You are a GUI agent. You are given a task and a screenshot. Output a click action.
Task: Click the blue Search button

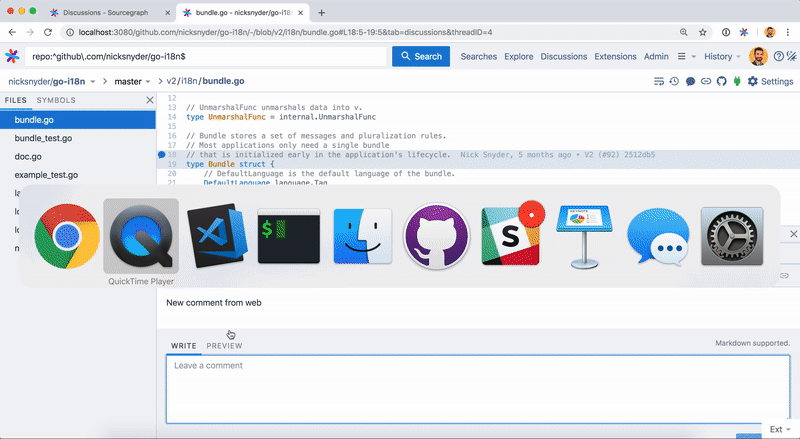click(x=421, y=56)
